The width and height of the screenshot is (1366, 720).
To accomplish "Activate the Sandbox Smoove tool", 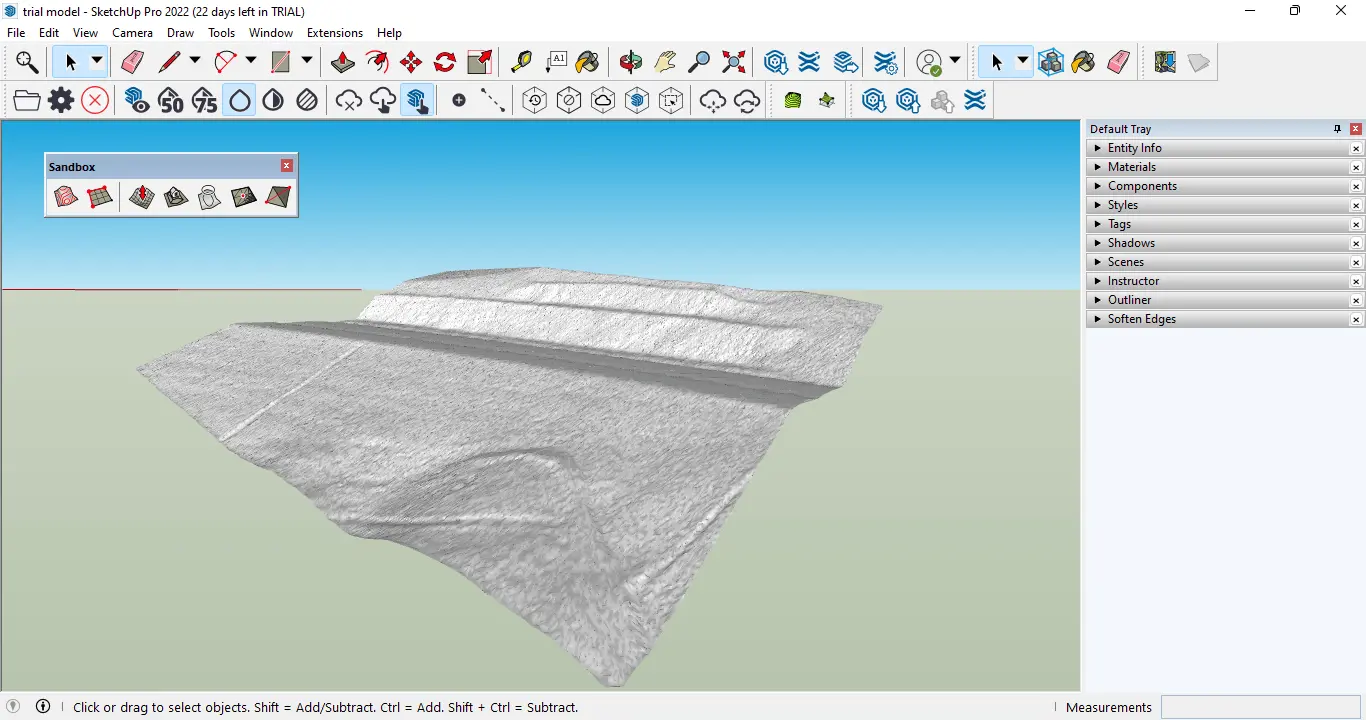I will (x=142, y=197).
